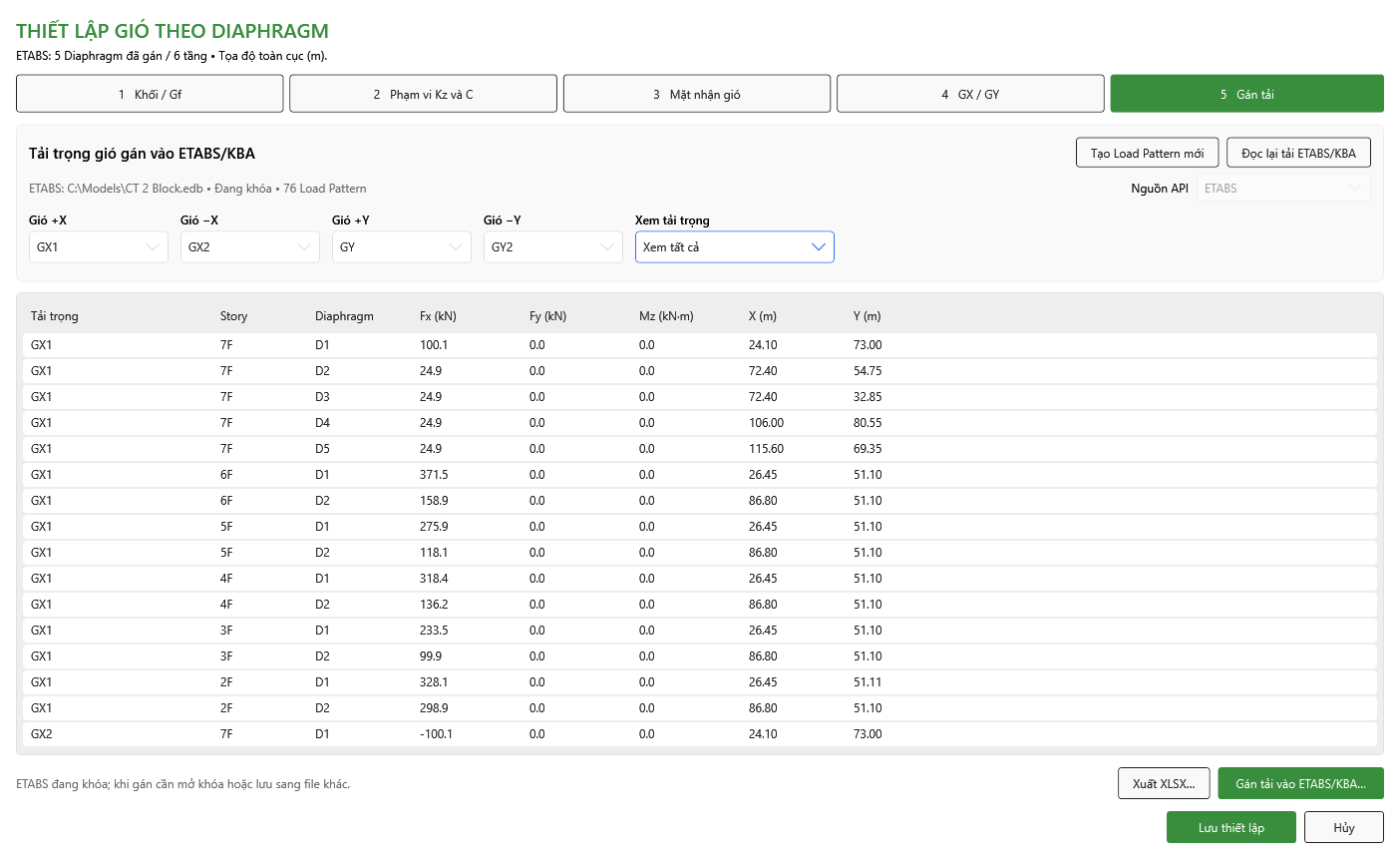1400x859 pixels.
Task: Open step 1 Khối / Gf tab
Action: pyautogui.click(x=150, y=94)
